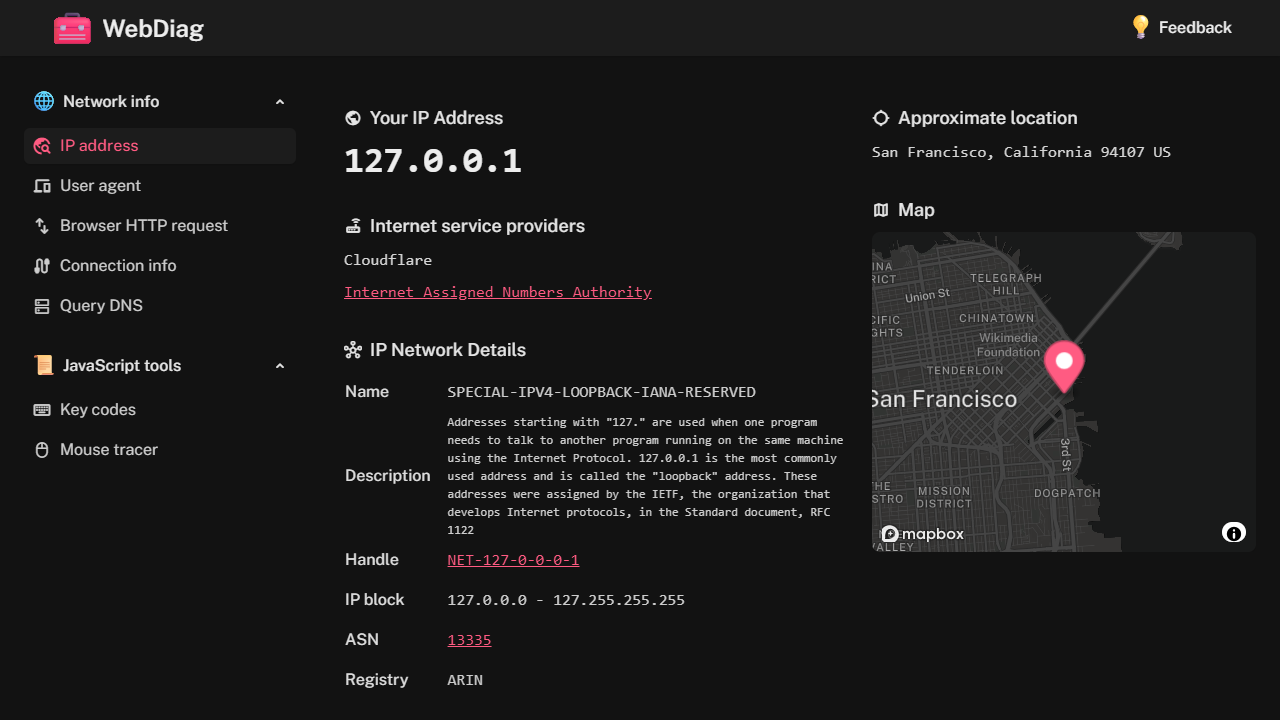Screen dimensions: 1280x720
Task: Click the pink location pin on map
Action: [x=1064, y=366]
